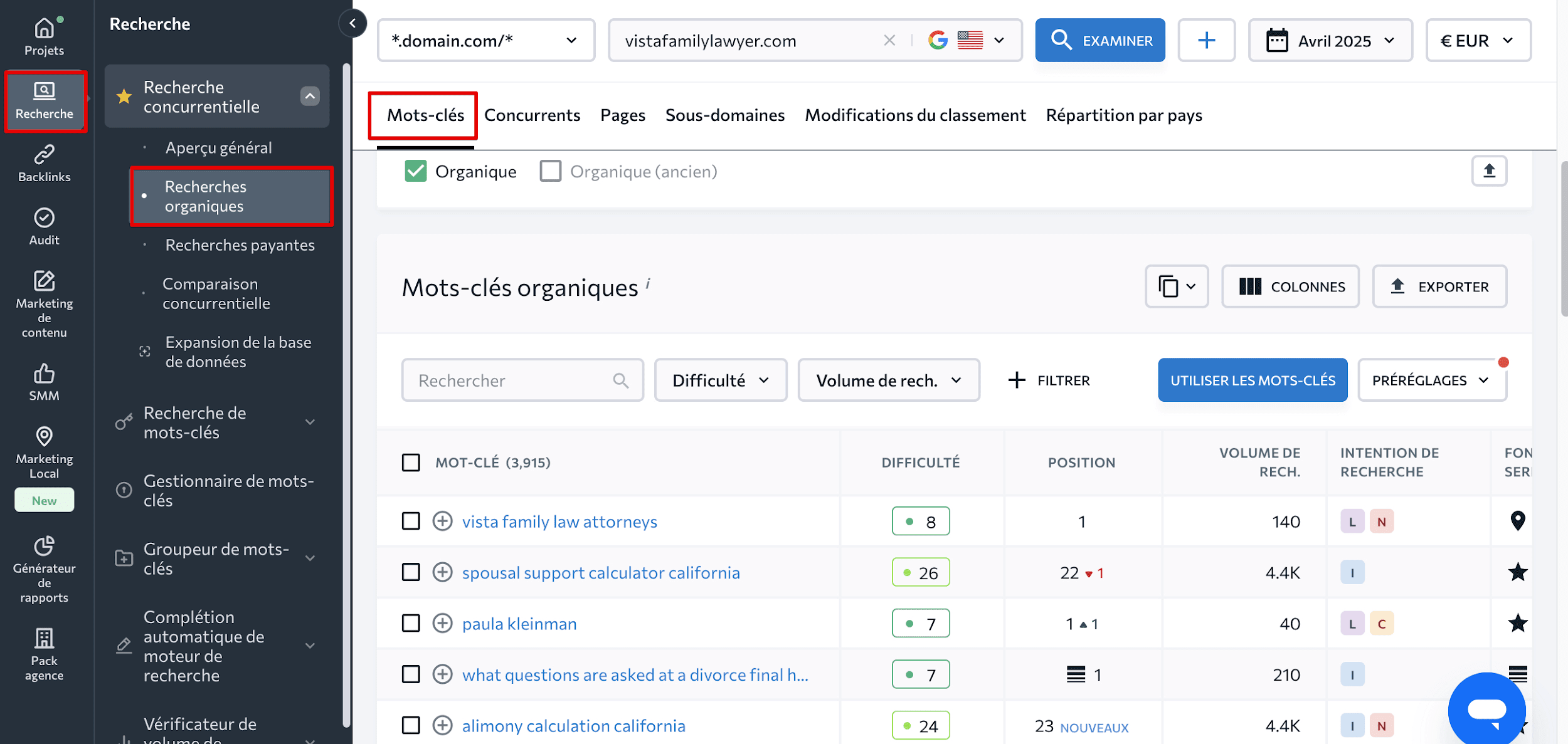
Task: Open 'vista family law attorneys' keyword link
Action: (x=559, y=521)
